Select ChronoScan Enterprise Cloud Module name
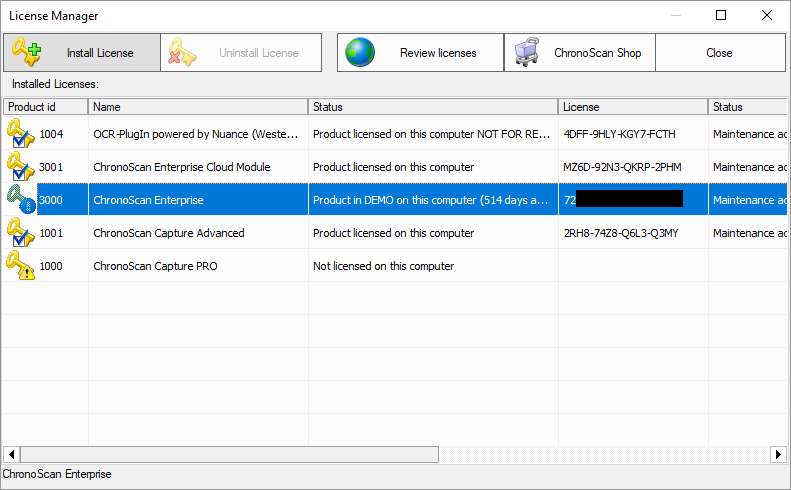 pyautogui.click(x=182, y=167)
